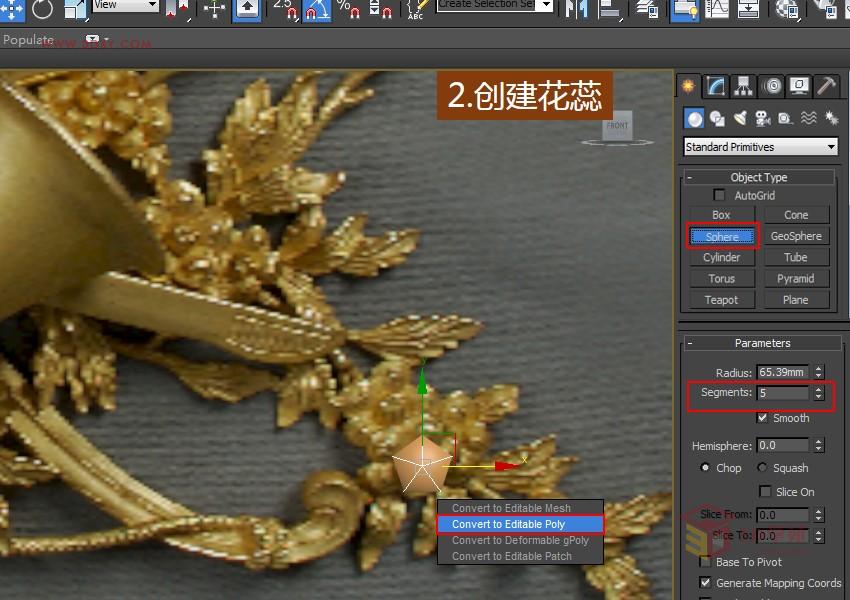Click the Lights category icon
Image resolution: width=850 pixels, height=600 pixels.
point(740,118)
